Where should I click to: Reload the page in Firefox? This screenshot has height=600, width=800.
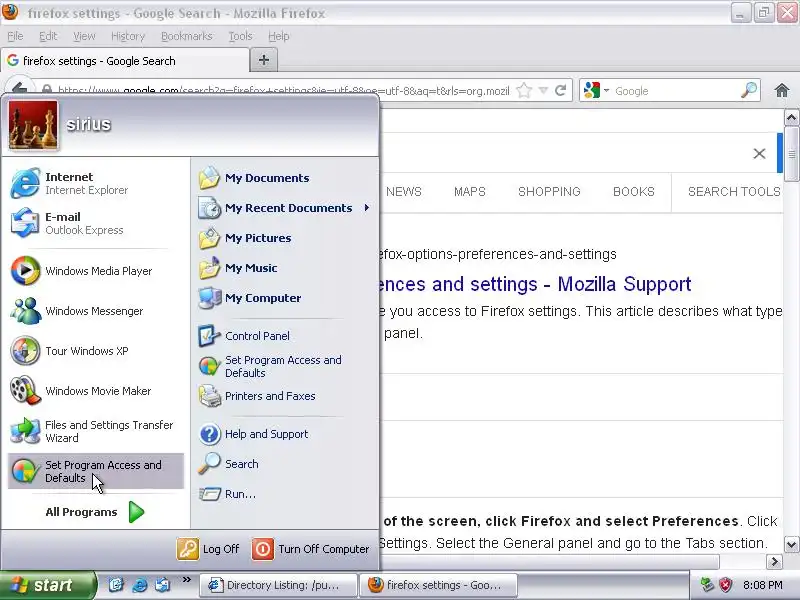(561, 91)
